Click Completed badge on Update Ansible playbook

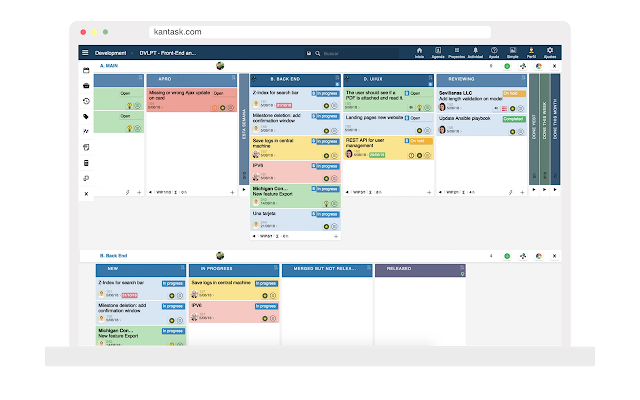513,119
